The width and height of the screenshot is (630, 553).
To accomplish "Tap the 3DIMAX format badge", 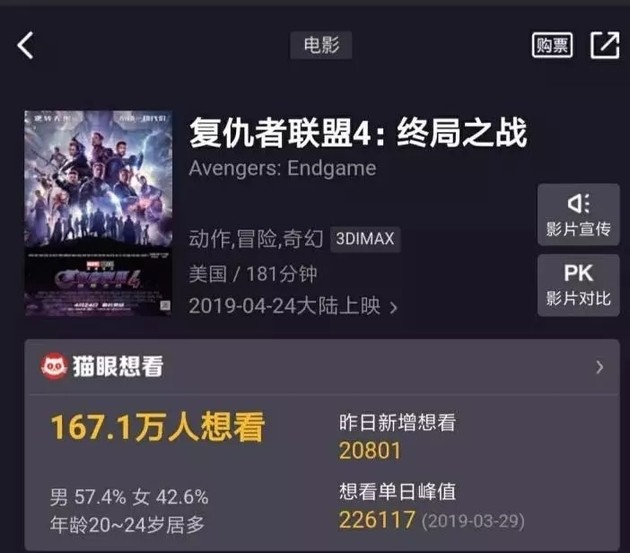I will coord(365,239).
